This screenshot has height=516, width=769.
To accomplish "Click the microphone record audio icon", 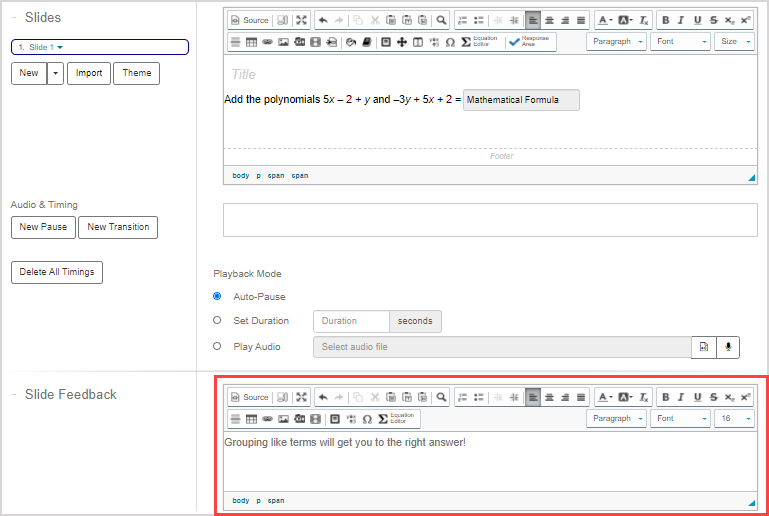I will 729,347.
